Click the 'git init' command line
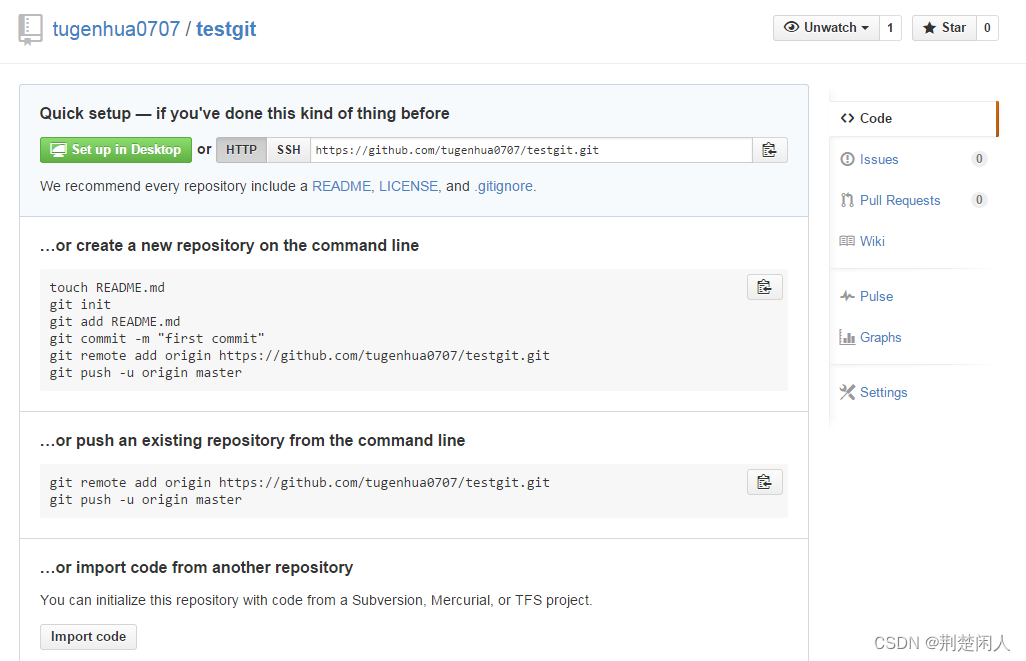 (80, 304)
